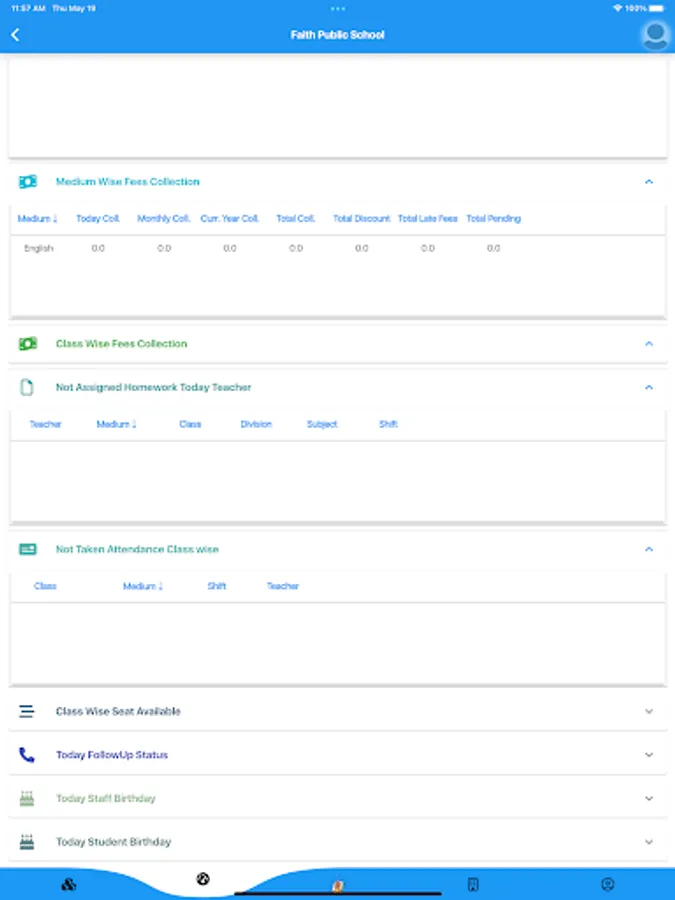675x900 pixels.
Task: Click the Not Taken Attendance card icon
Action: tap(28, 549)
